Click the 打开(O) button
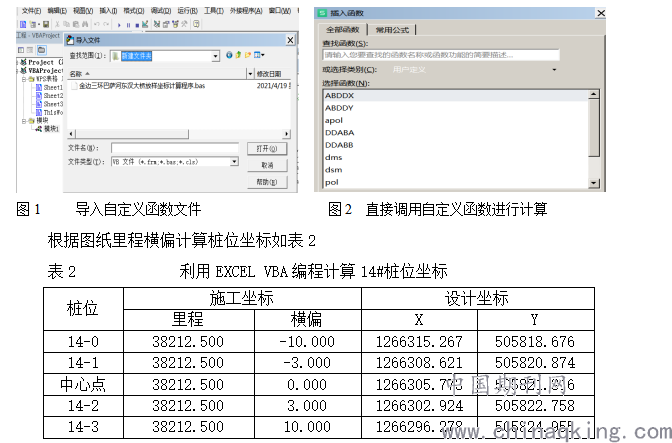672x443 pixels. pyautogui.click(x=267, y=149)
